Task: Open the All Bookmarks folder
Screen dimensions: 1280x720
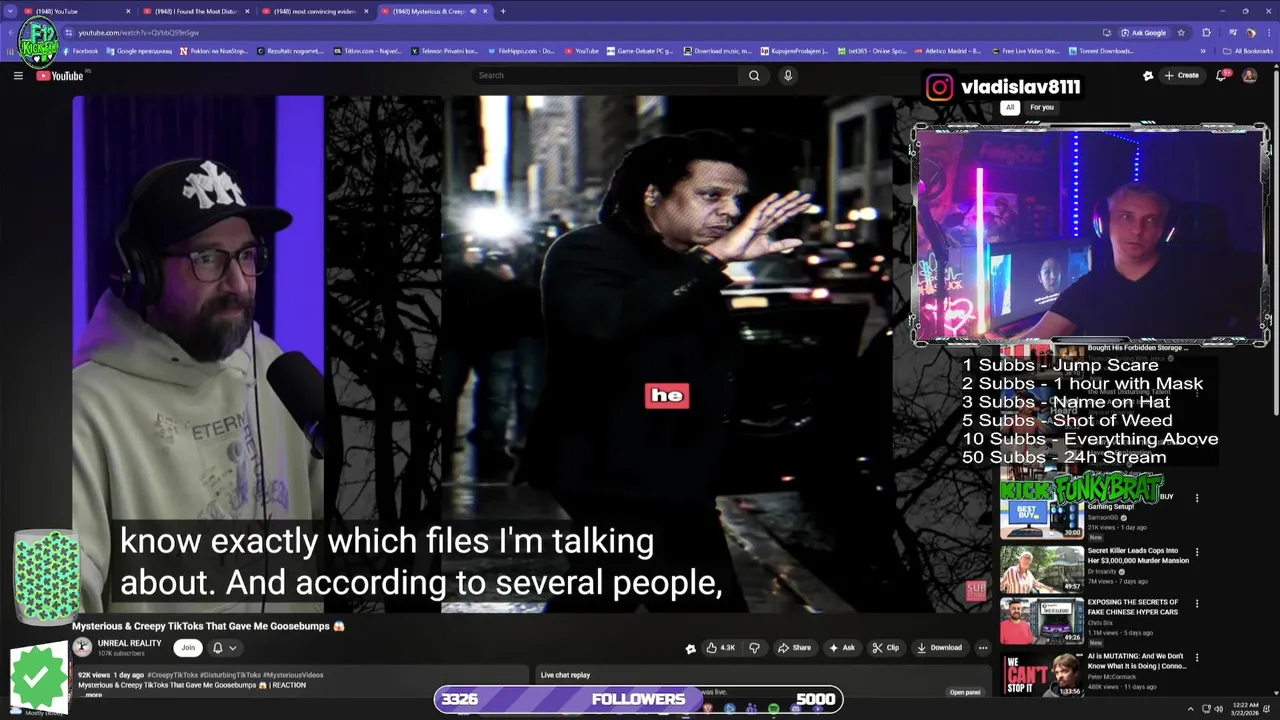Action: [1248, 51]
